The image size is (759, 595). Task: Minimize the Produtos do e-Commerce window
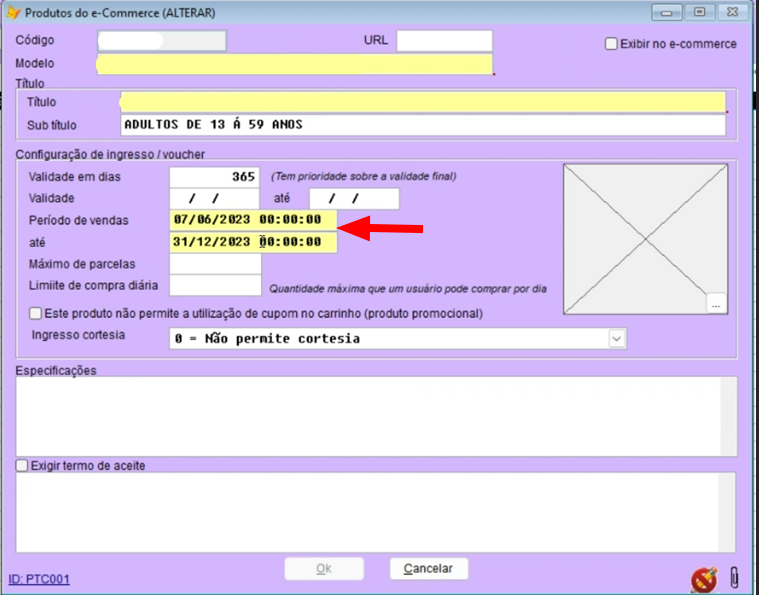[667, 13]
